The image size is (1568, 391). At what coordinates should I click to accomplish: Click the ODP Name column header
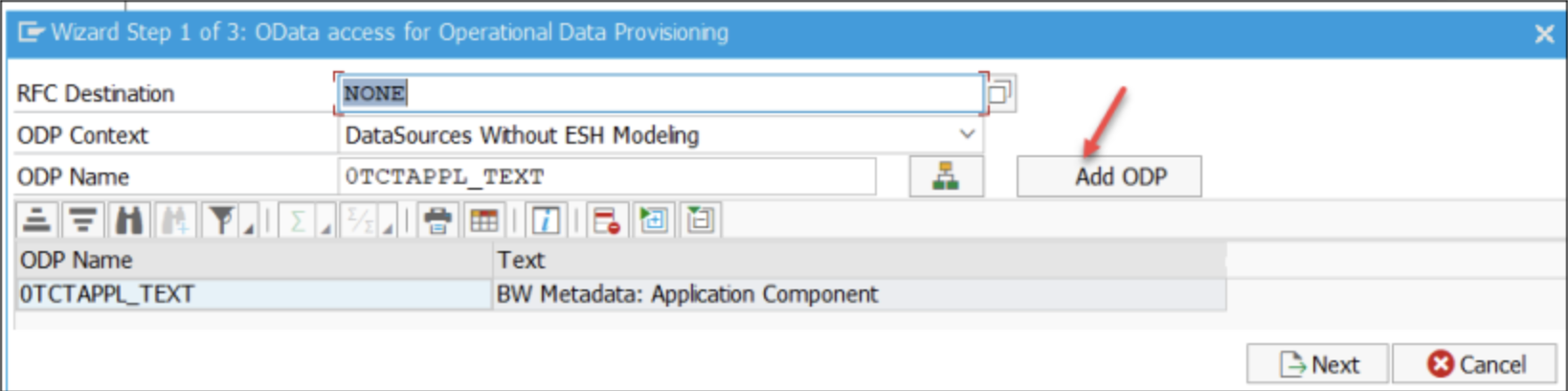click(x=254, y=260)
